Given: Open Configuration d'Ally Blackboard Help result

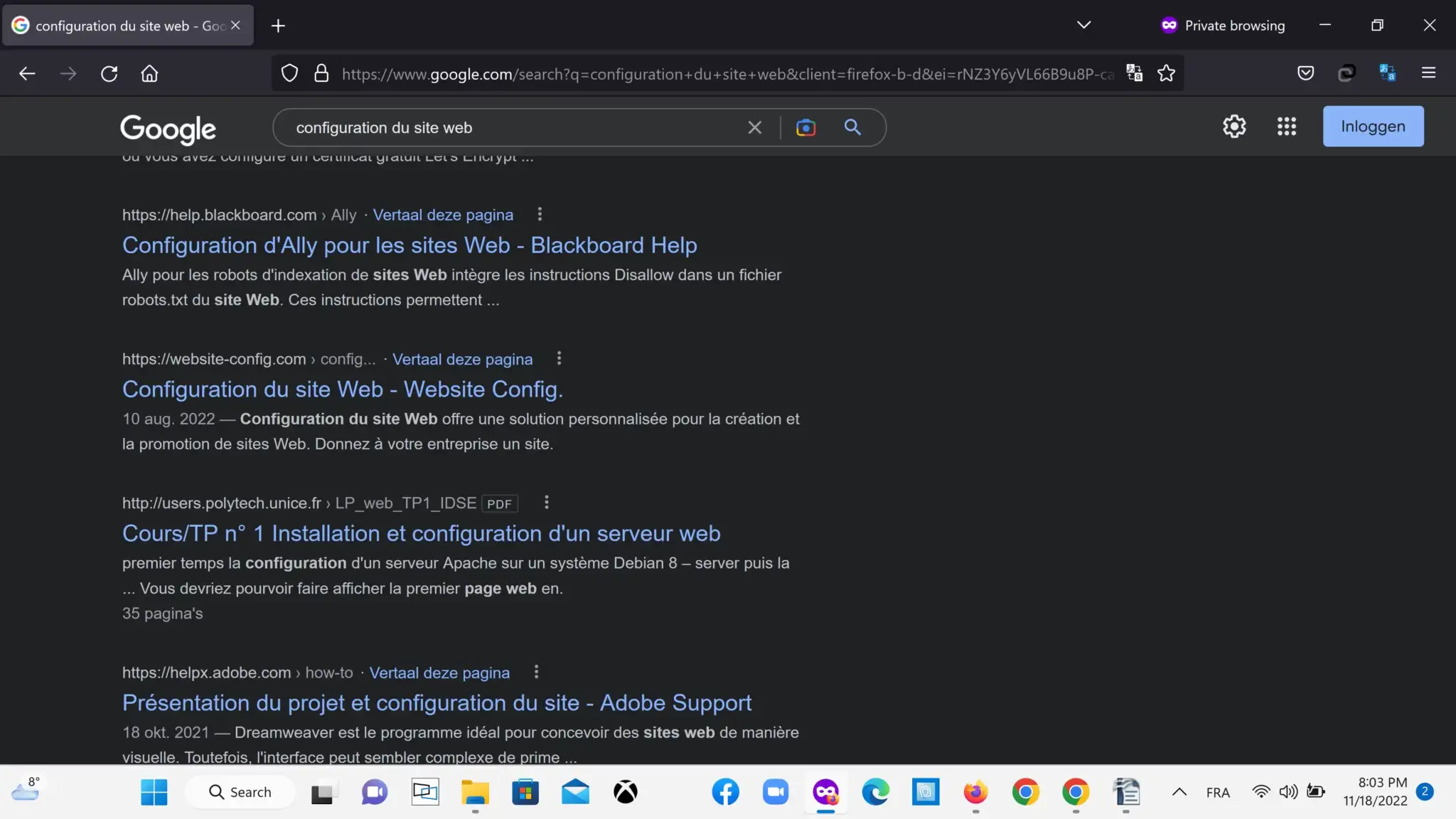Looking at the screenshot, I should point(409,245).
